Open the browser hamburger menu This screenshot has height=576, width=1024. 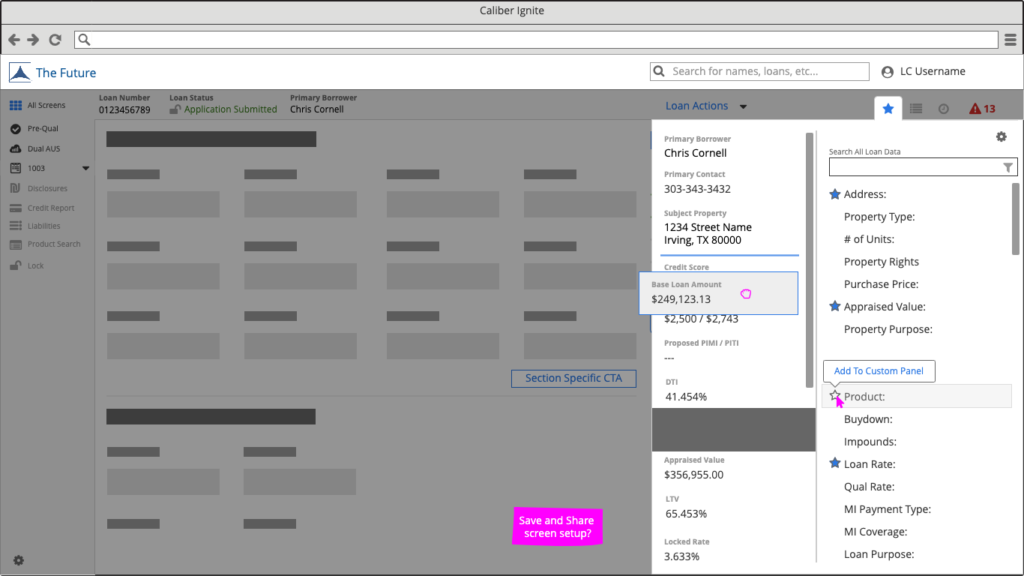[1010, 40]
